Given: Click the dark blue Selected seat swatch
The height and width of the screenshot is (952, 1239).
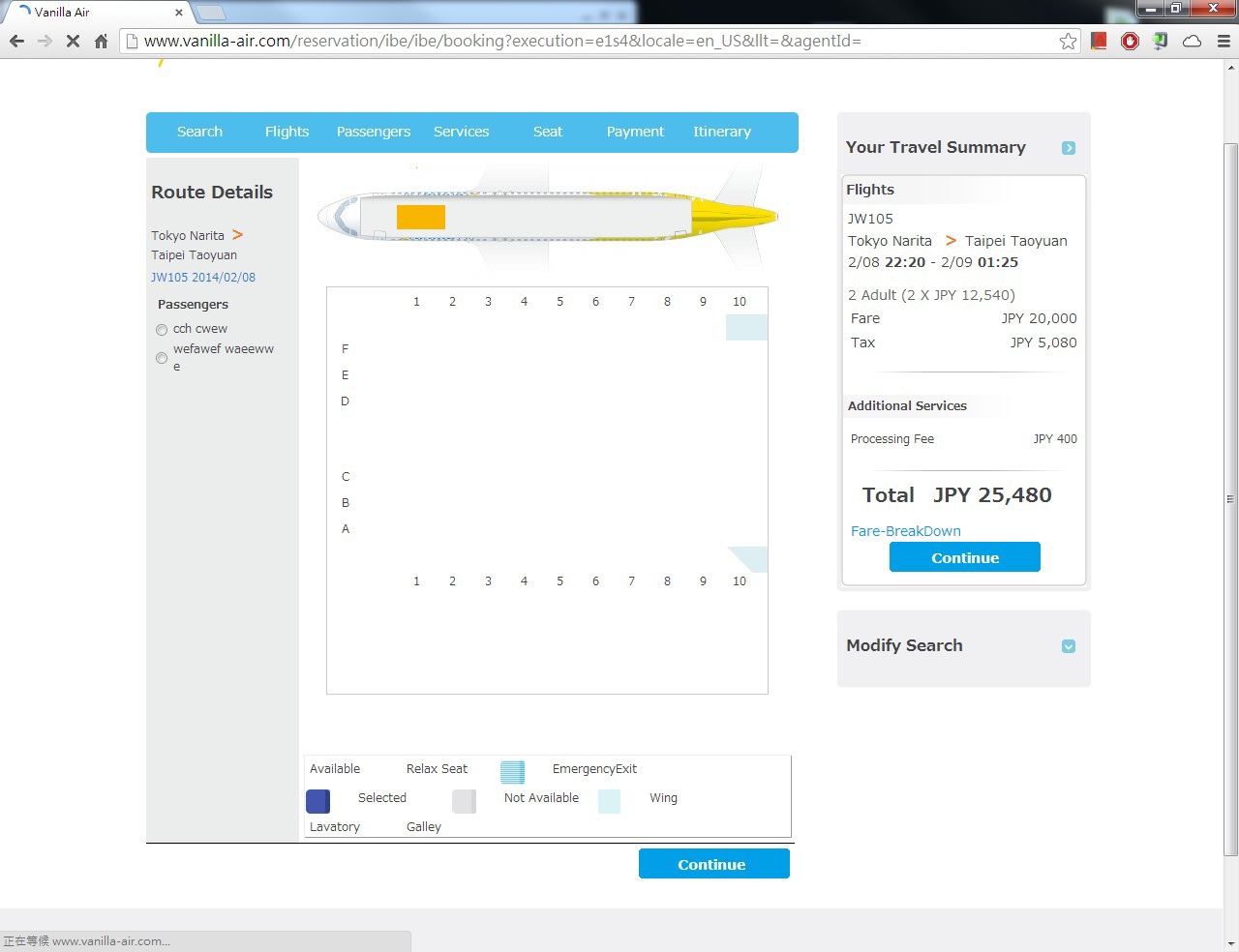Looking at the screenshot, I should [317, 801].
